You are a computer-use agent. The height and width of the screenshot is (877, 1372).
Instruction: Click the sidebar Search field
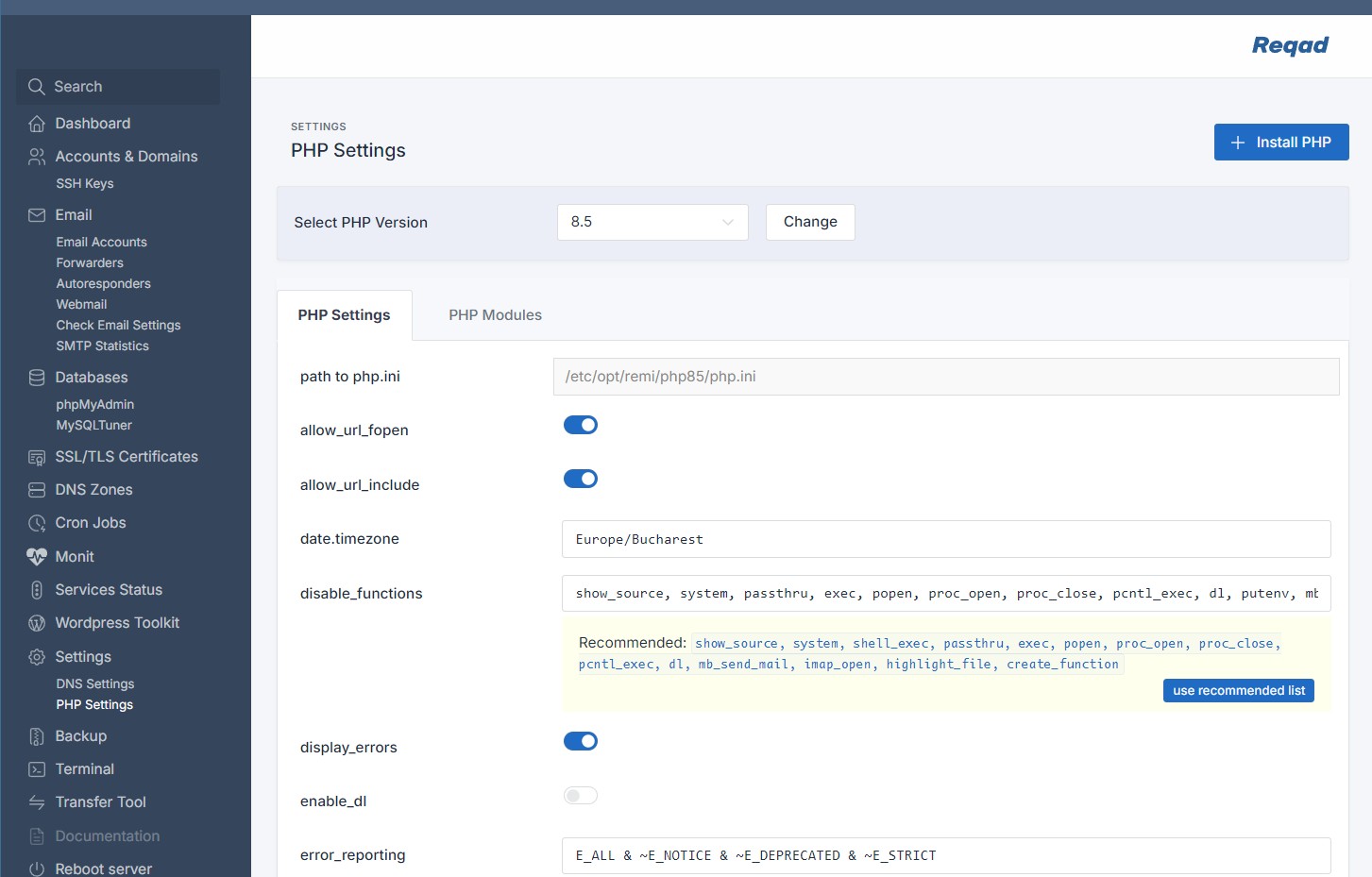pyautogui.click(x=118, y=87)
